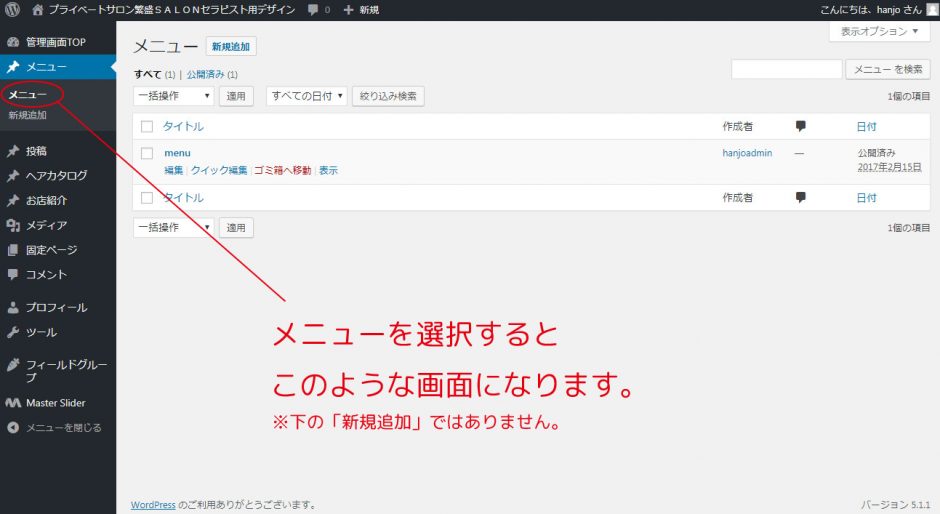Click the search input field above the table
This screenshot has height=514, width=940.
click(786, 70)
